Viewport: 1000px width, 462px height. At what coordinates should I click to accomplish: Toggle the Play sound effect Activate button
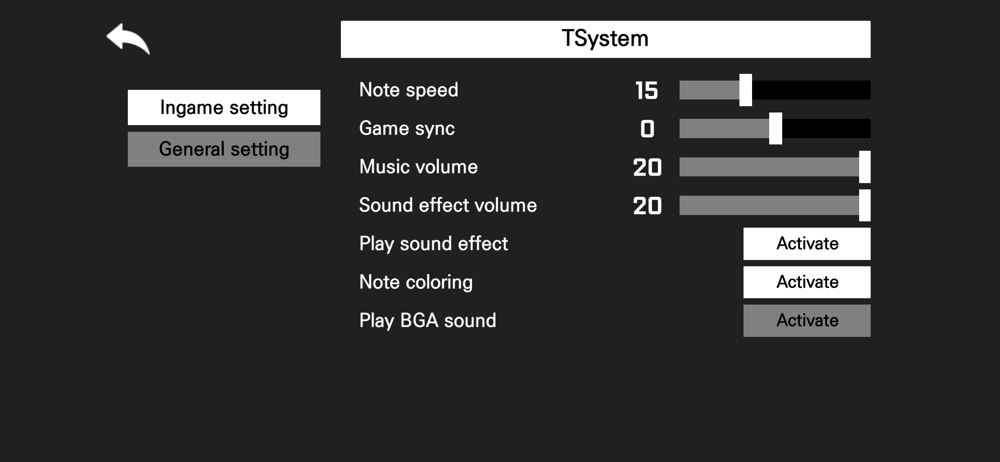point(806,244)
